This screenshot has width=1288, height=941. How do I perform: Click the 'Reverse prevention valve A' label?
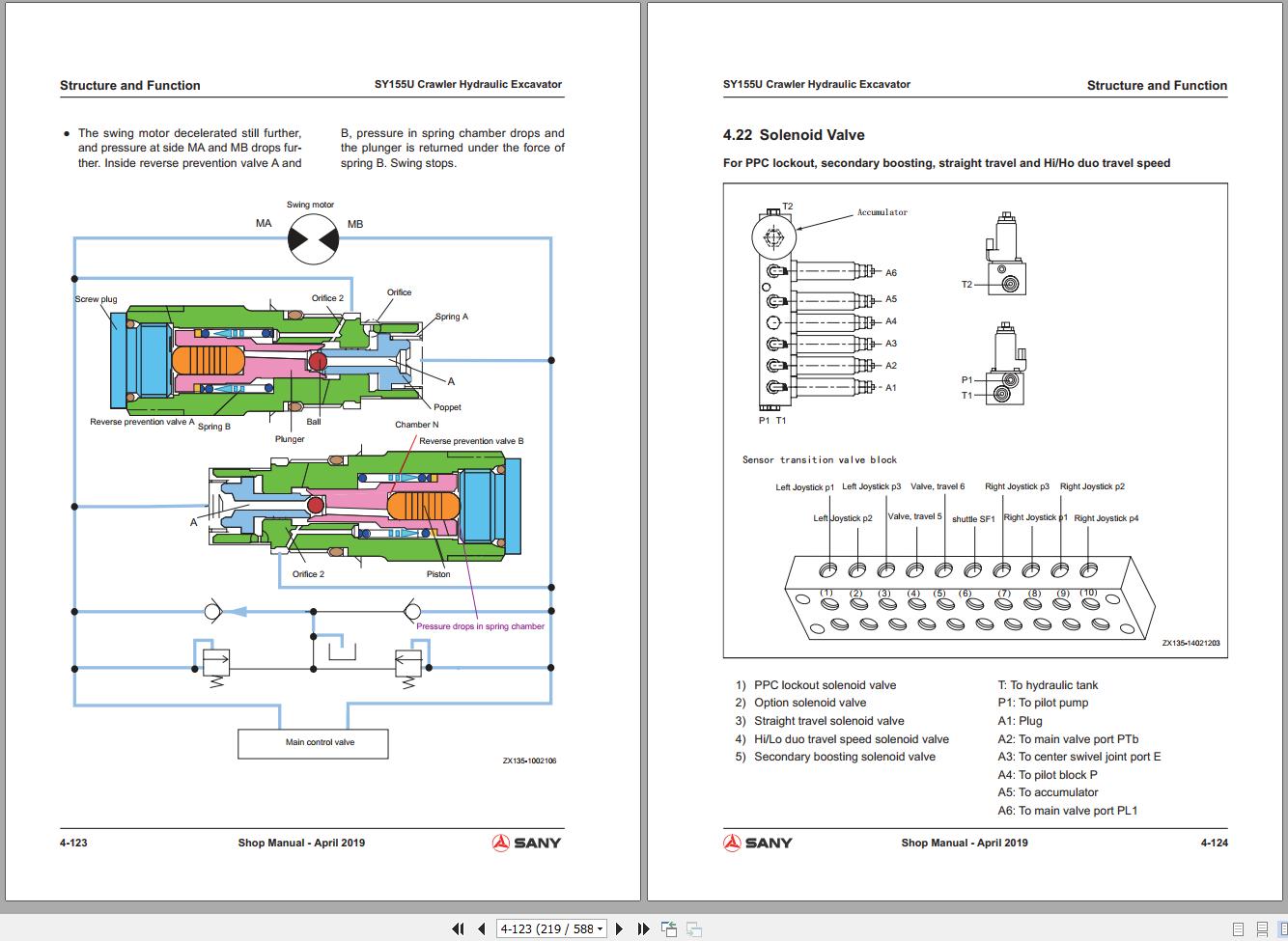(142, 422)
